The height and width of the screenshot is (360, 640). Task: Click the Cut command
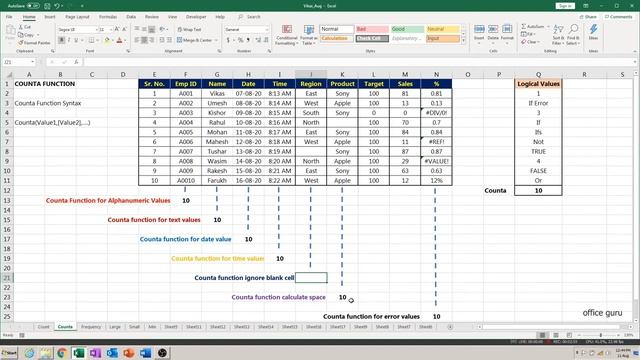click(x=24, y=27)
